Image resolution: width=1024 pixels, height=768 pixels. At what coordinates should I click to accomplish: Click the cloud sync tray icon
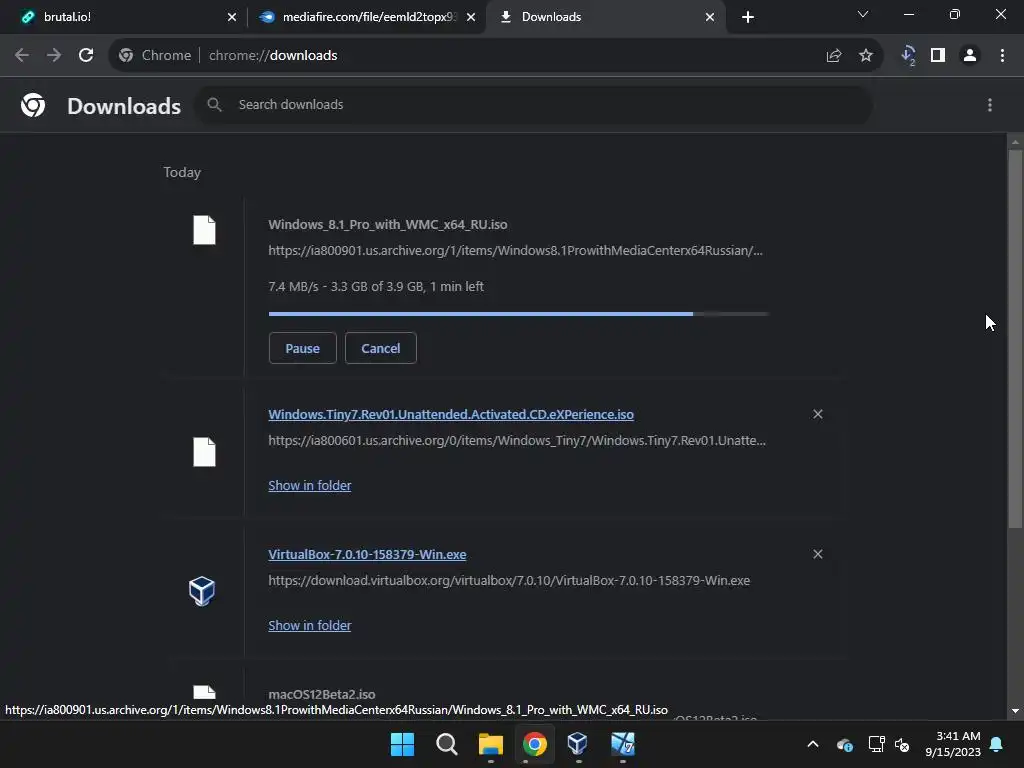(x=844, y=744)
